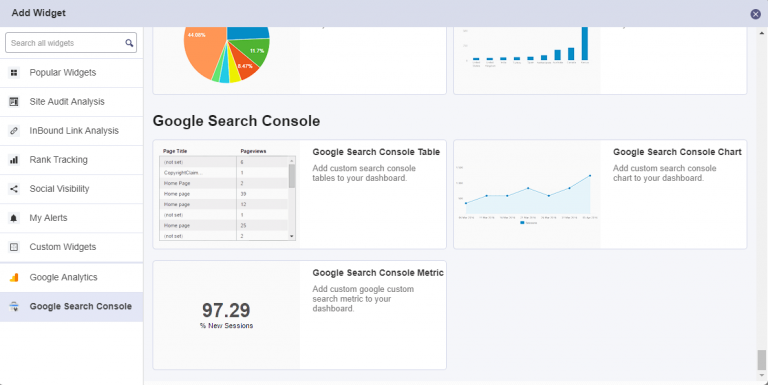
Task: Select Google Analytics category
Action: point(72,277)
